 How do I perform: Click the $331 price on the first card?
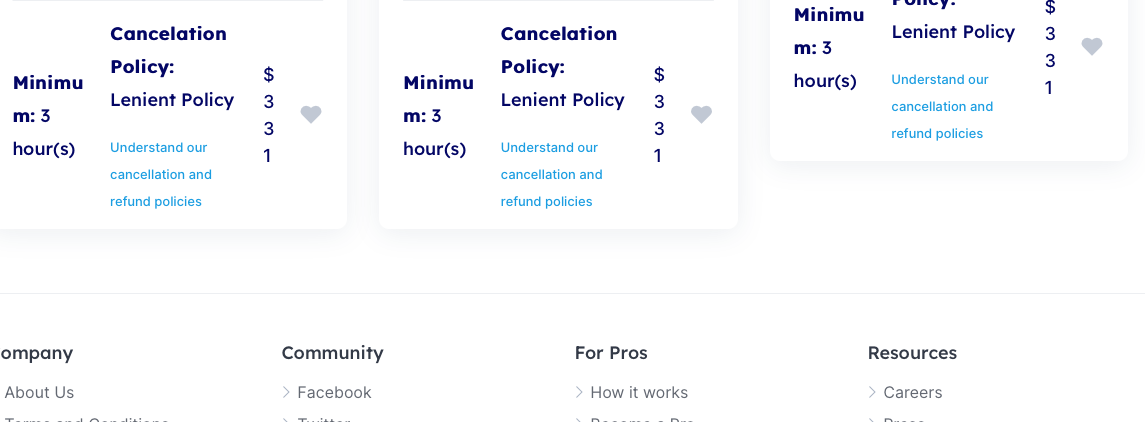pyautogui.click(x=269, y=115)
